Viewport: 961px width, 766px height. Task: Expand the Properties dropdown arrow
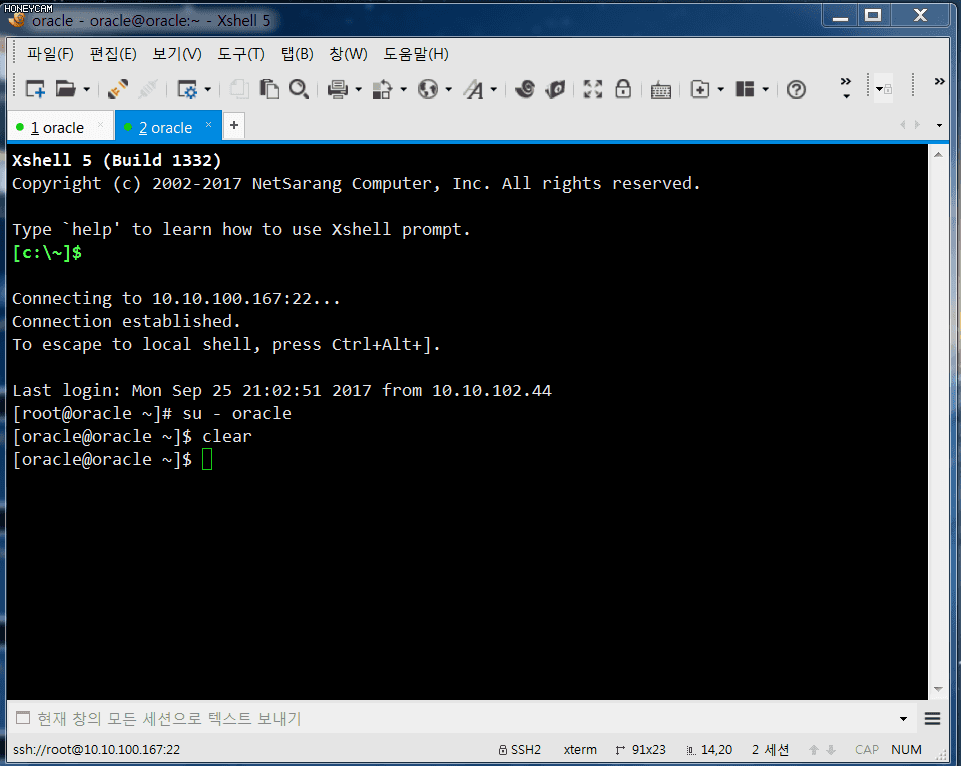tap(208, 89)
